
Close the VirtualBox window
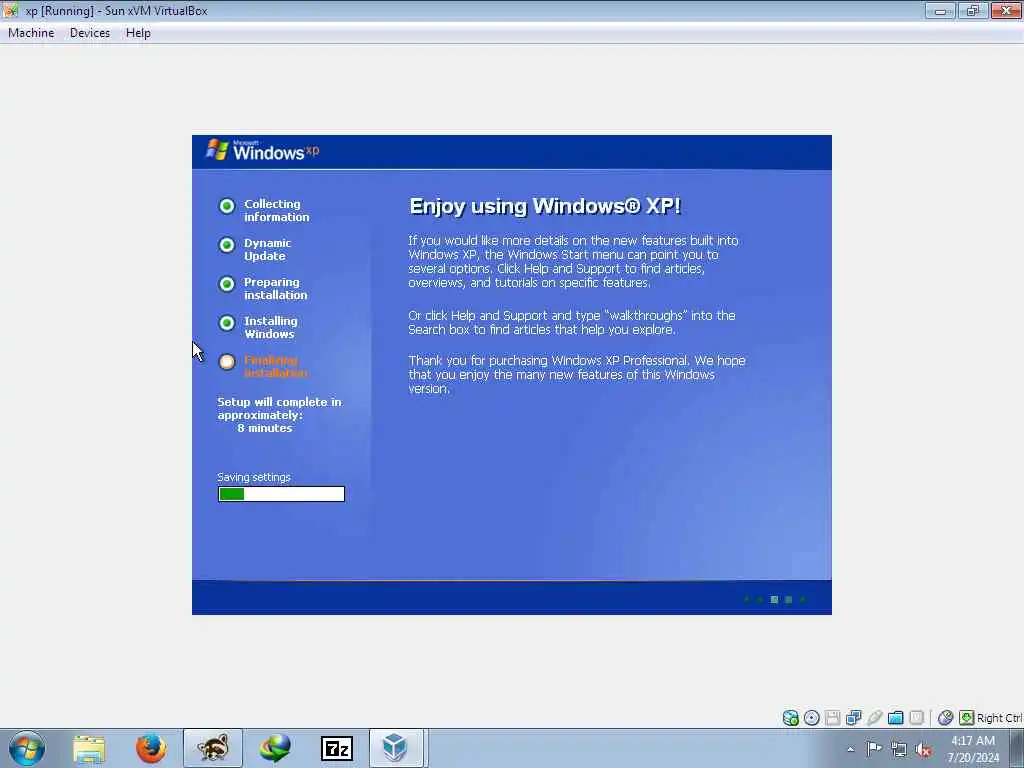[x=1006, y=10]
